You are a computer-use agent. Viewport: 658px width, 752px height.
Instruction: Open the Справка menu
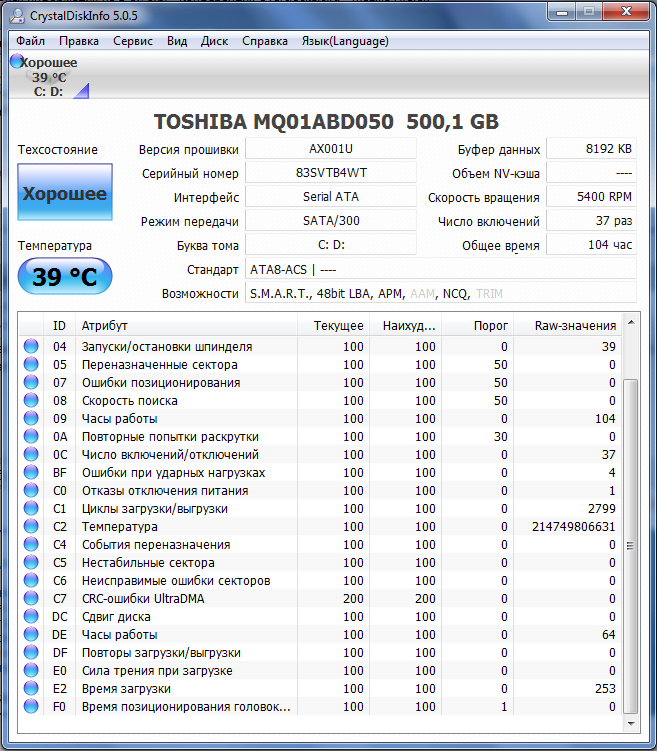coord(265,41)
